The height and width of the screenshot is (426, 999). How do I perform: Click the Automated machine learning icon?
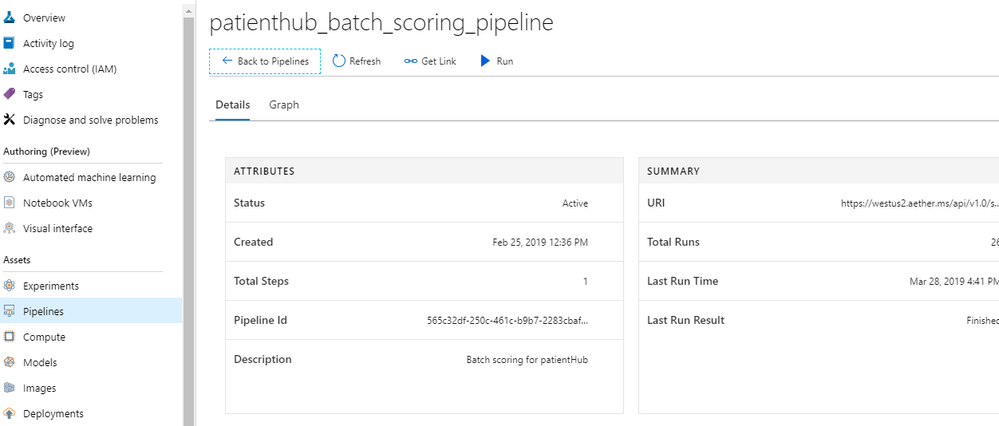(x=10, y=177)
